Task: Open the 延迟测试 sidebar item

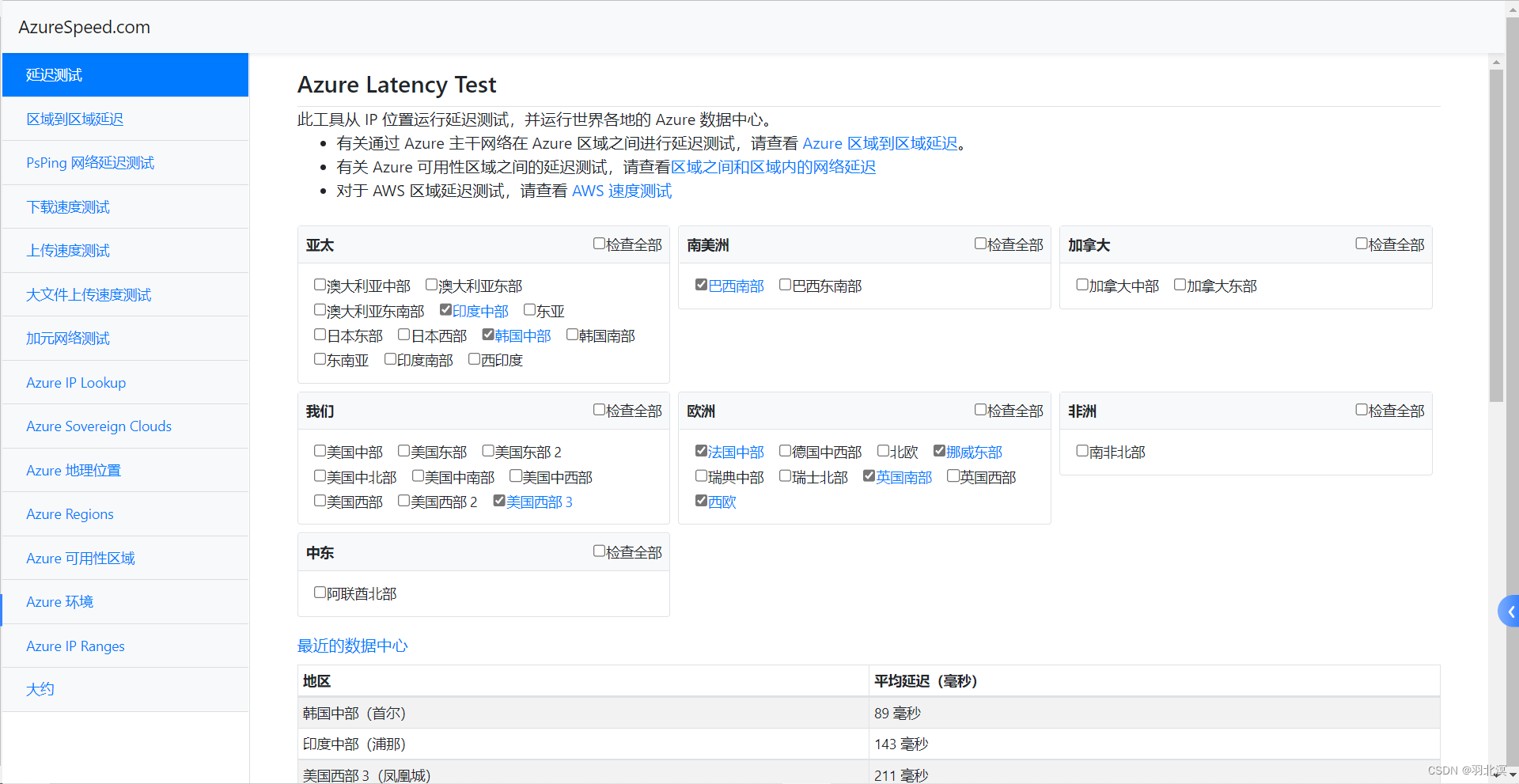Action: 126,75
